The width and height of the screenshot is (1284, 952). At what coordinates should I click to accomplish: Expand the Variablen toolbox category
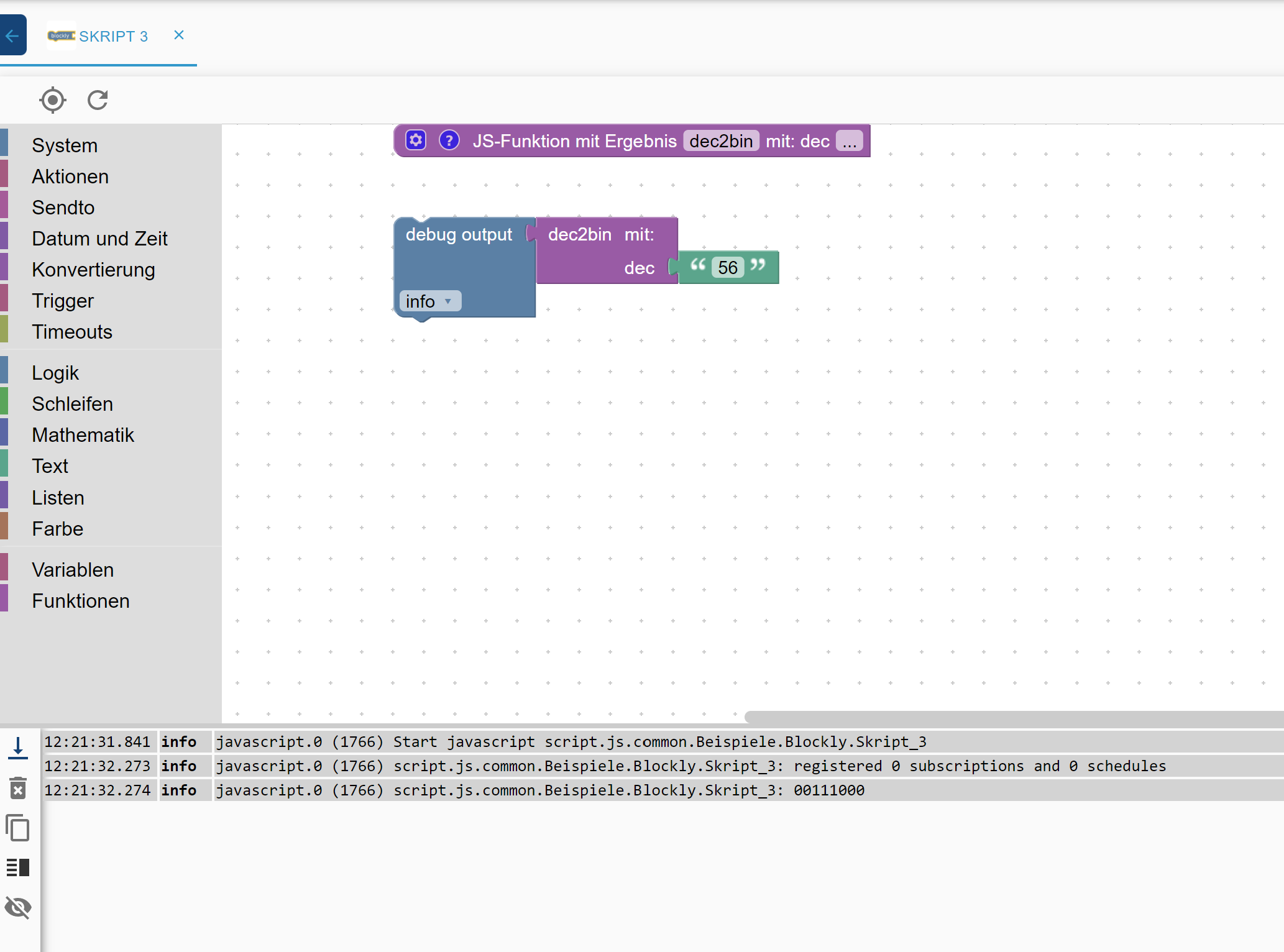click(73, 570)
